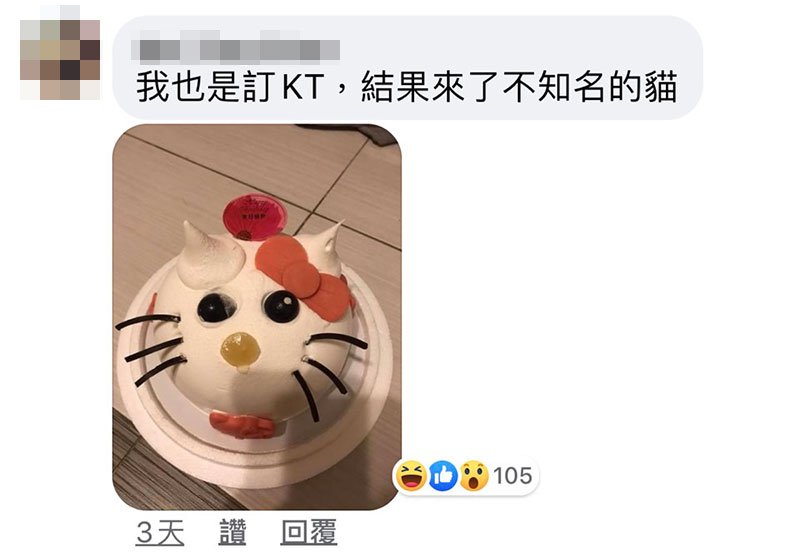Click the laughing Haha reaction emoji
Screen dimensions: 800x558
click(x=411, y=476)
